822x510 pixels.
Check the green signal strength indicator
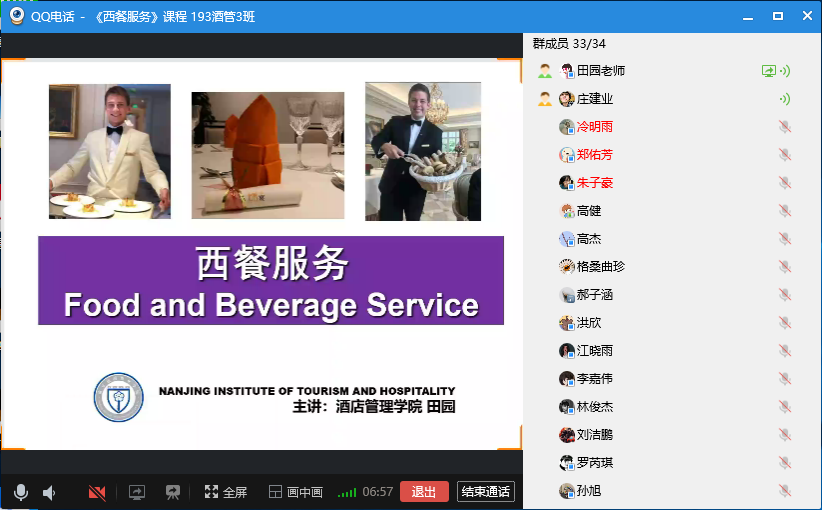pos(347,493)
